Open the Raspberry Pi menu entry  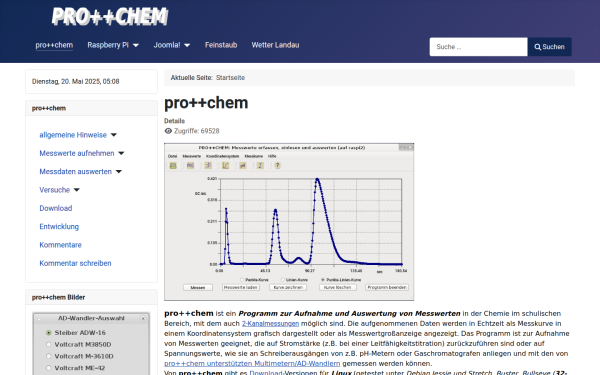[108, 45]
